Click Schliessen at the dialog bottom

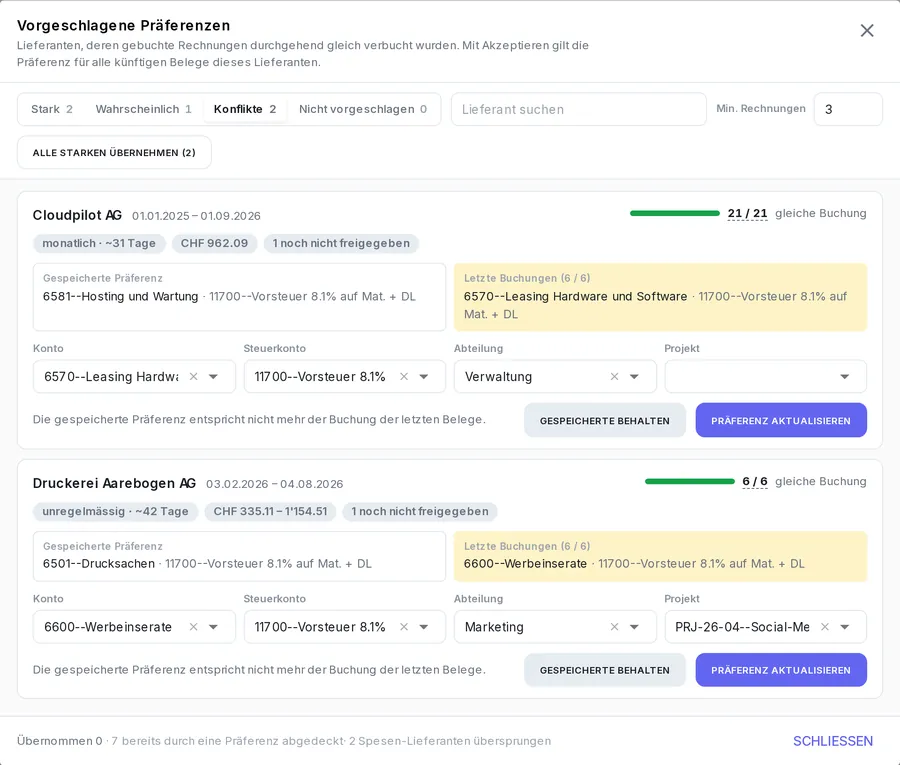coord(833,741)
